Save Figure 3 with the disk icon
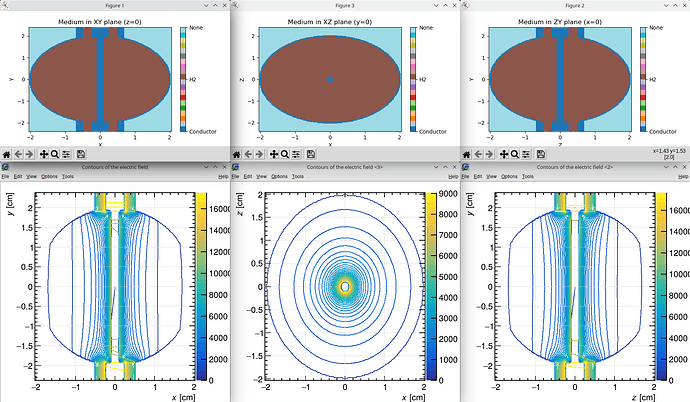Viewport: 690px width, 402px height. point(312,154)
